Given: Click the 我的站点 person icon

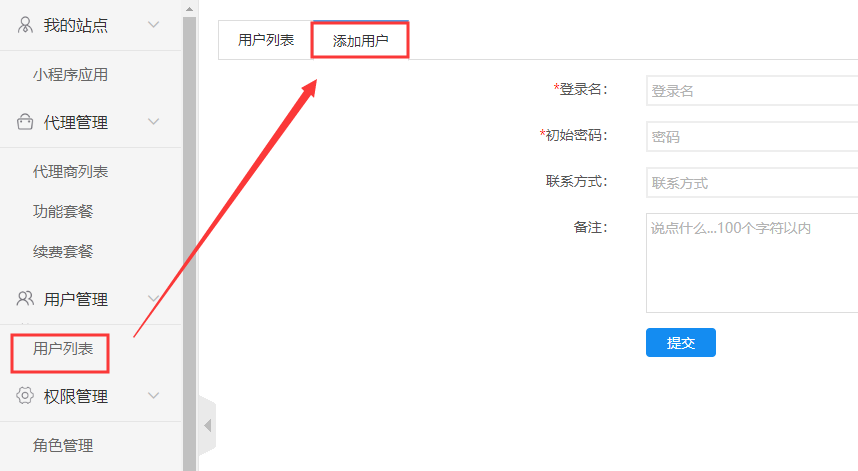Looking at the screenshot, I should click(25, 25).
